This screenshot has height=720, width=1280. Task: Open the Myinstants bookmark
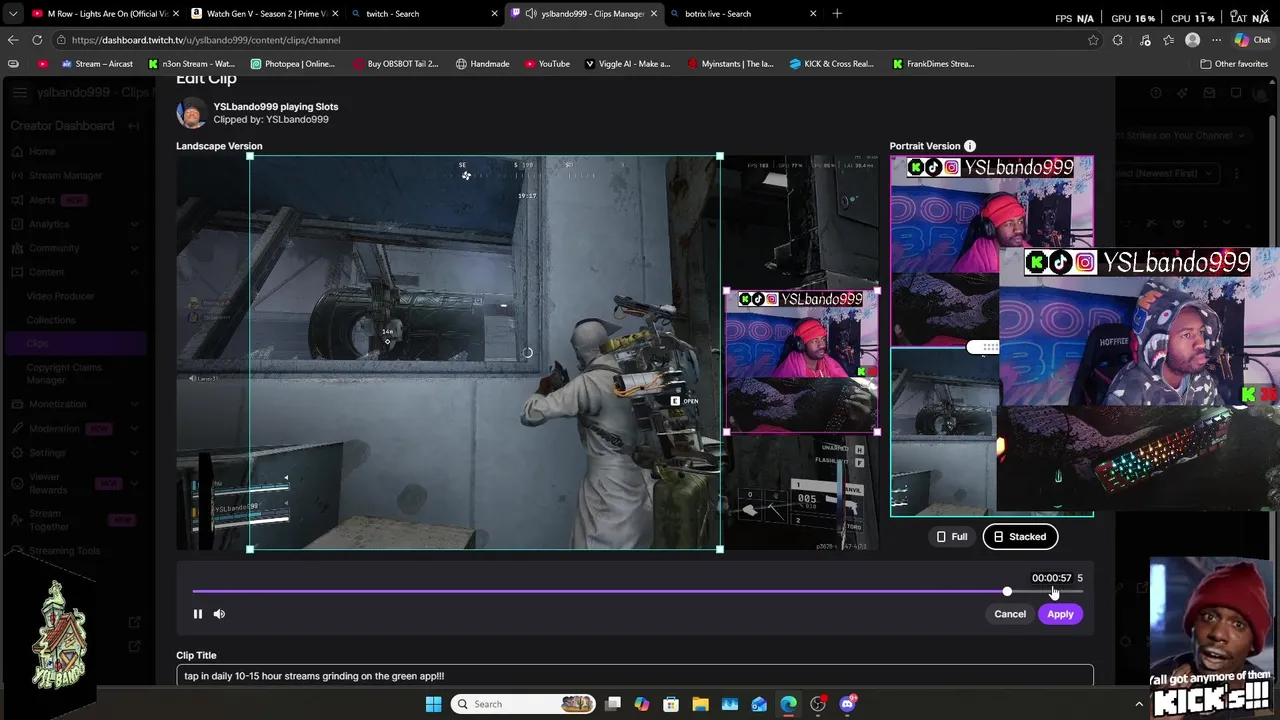730,64
